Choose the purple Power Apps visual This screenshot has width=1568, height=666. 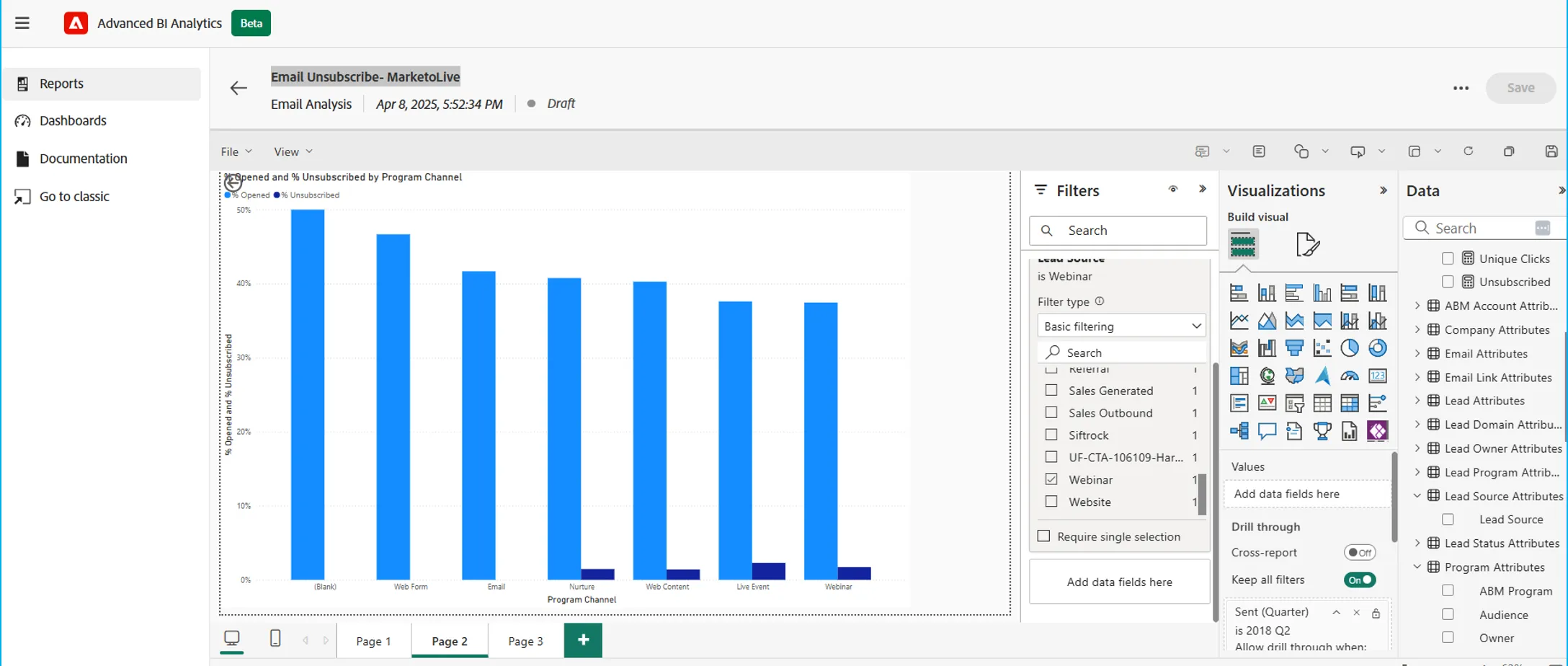tap(1377, 431)
